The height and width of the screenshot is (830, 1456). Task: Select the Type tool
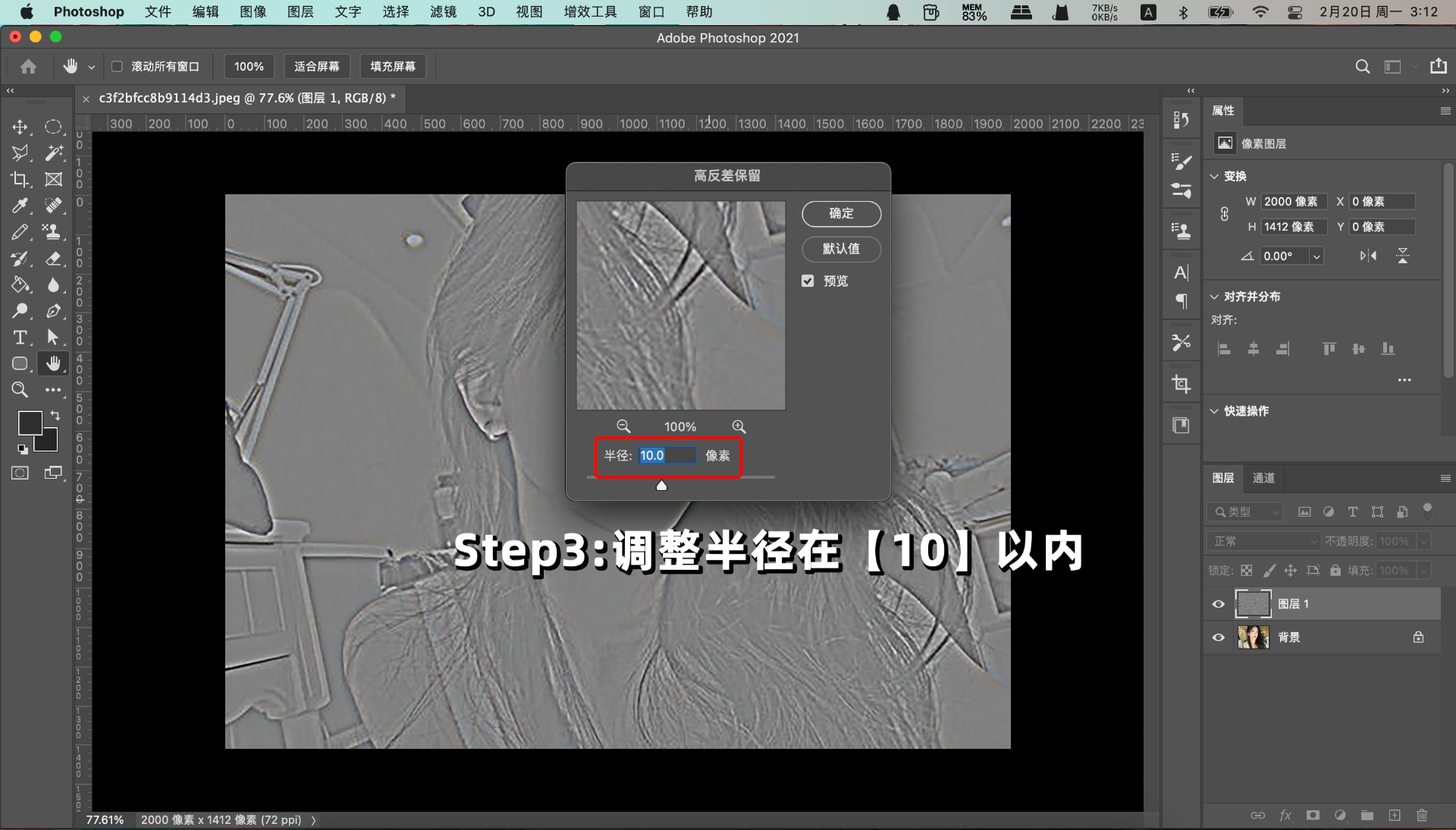[x=19, y=337]
